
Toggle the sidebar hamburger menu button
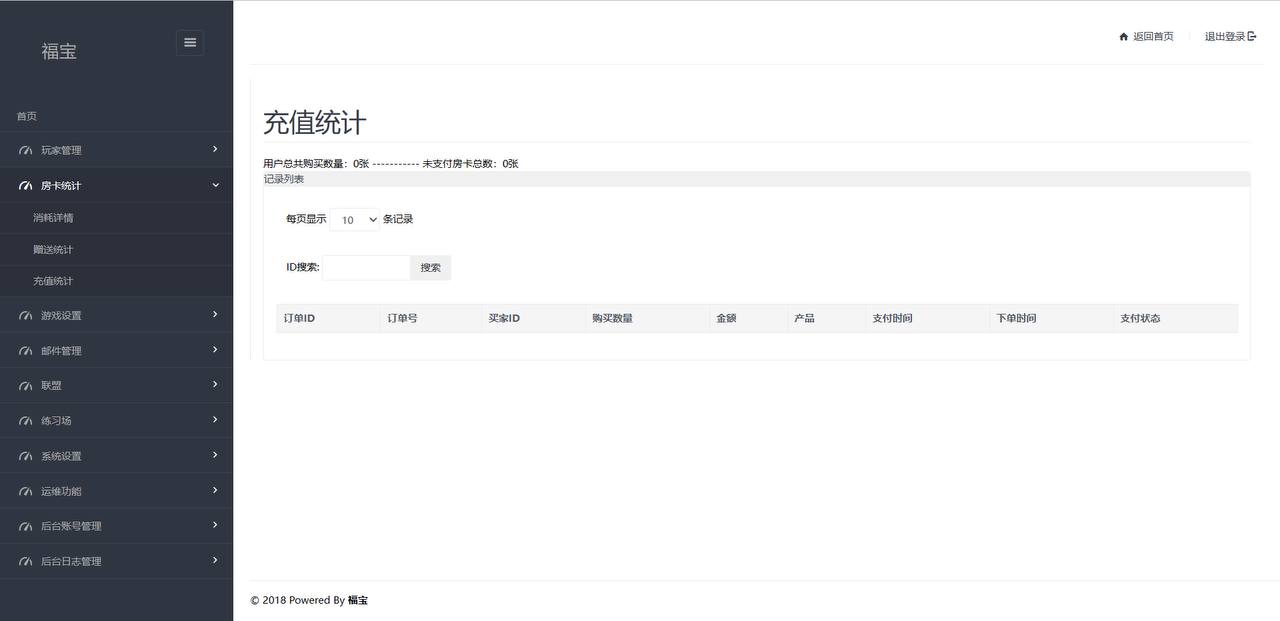(190, 42)
